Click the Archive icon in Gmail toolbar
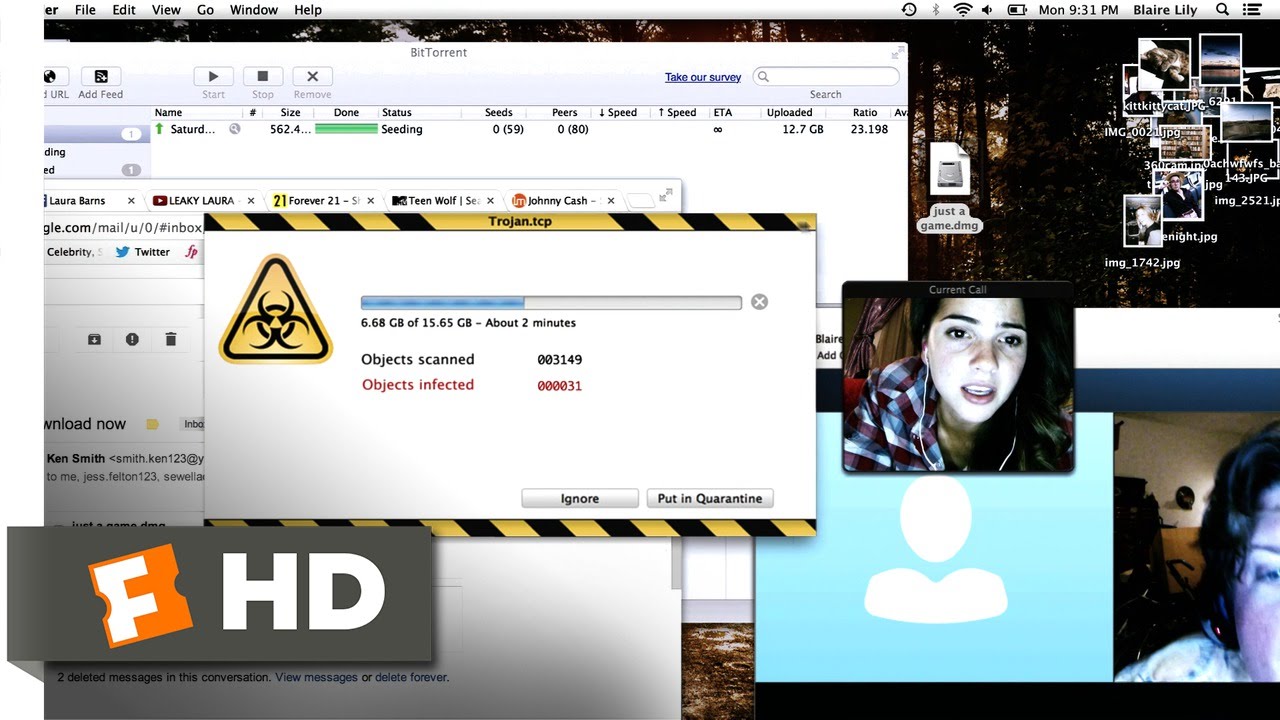 coord(94,340)
